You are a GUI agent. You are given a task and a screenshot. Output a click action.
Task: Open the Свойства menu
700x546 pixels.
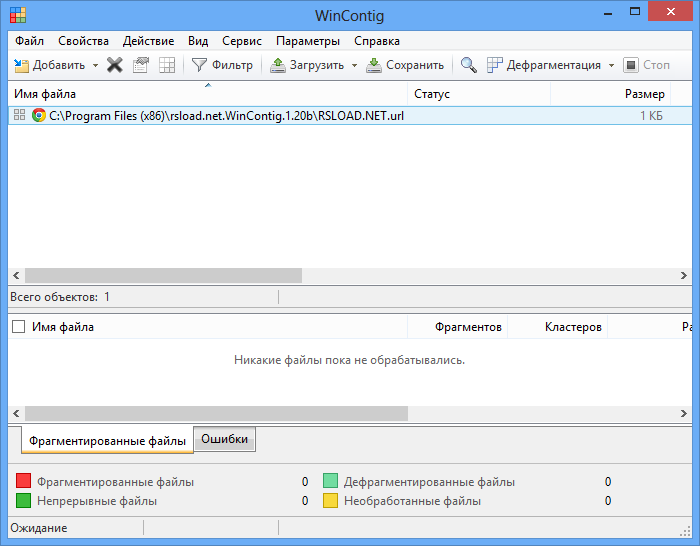[x=83, y=41]
